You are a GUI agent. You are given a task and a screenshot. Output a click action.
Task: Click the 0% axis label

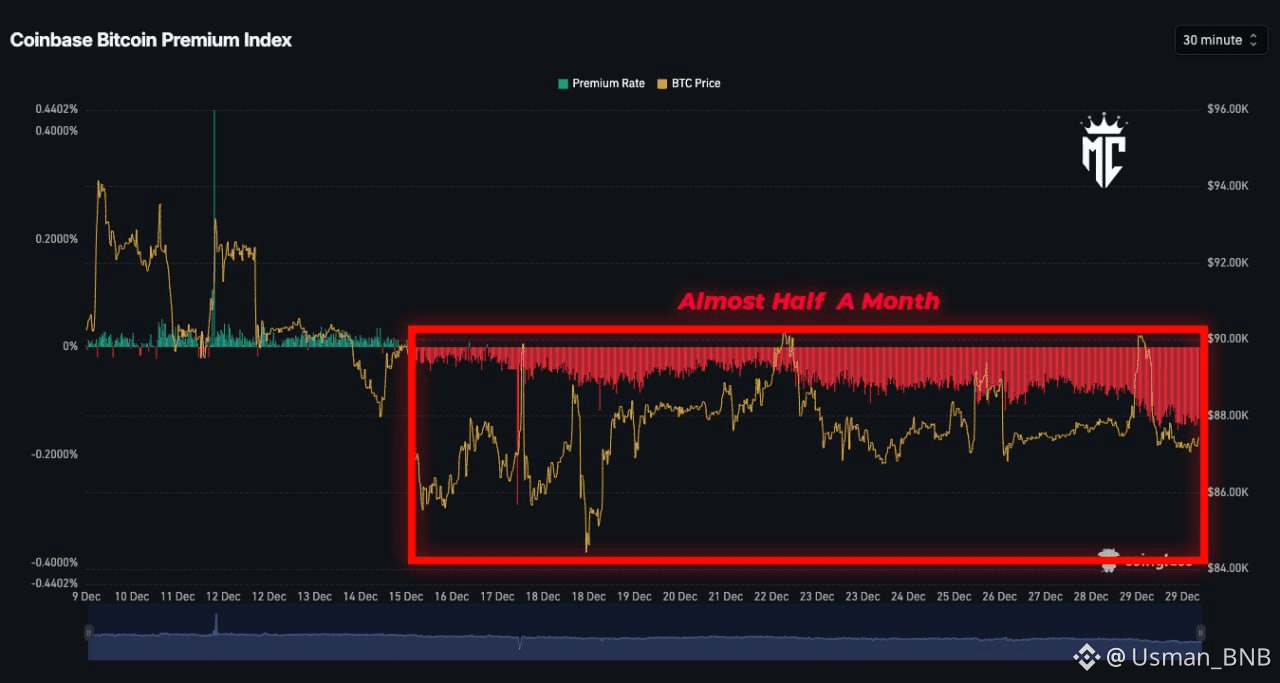pyautogui.click(x=70, y=346)
